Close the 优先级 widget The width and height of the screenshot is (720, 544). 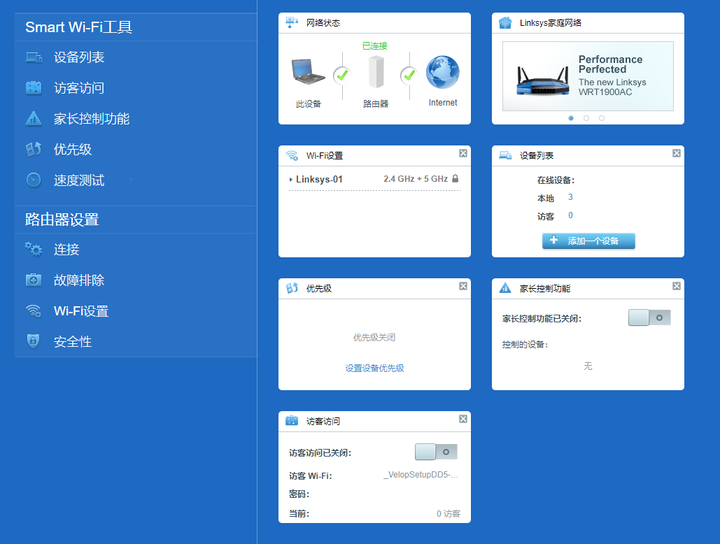coord(463,286)
